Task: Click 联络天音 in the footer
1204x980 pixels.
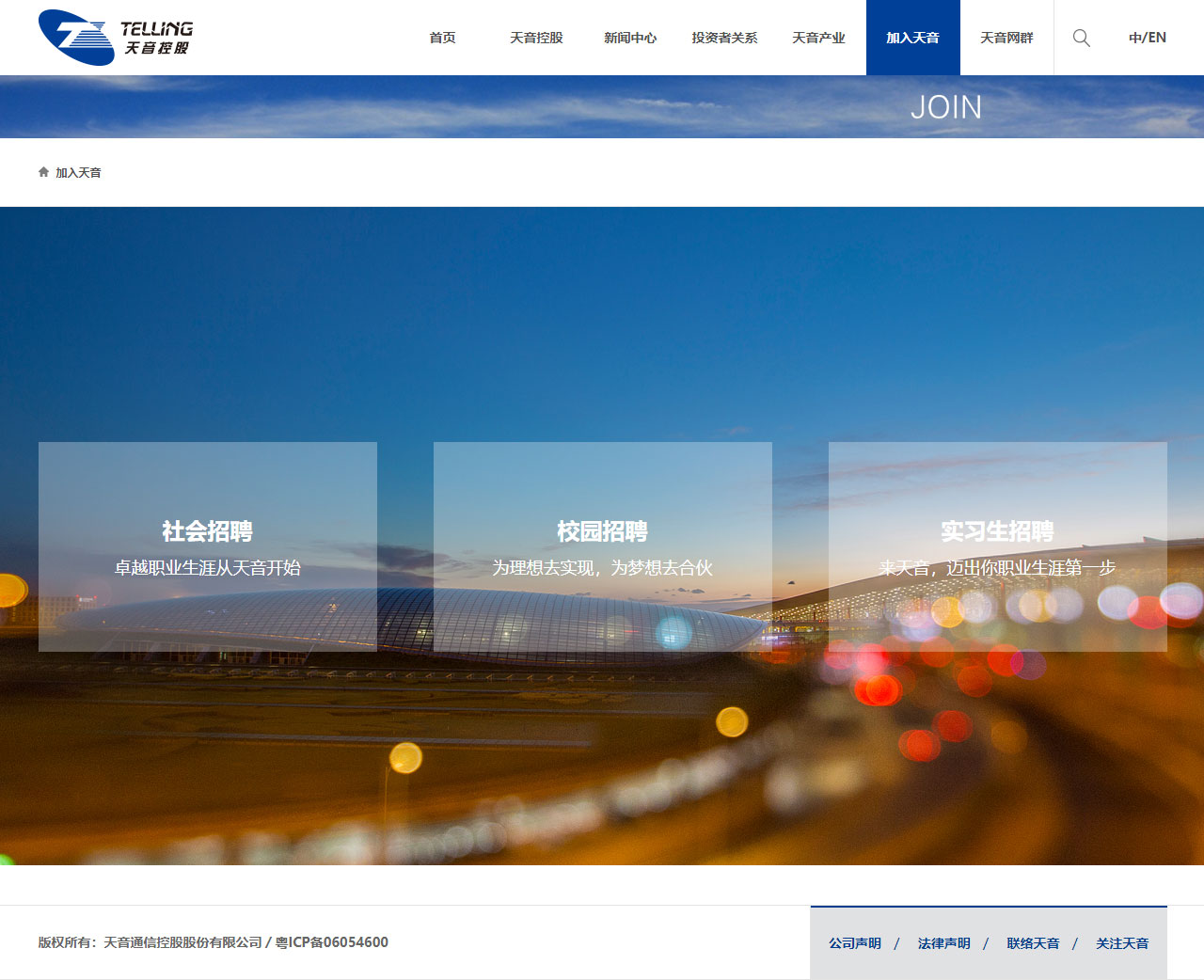Action: (x=1033, y=943)
